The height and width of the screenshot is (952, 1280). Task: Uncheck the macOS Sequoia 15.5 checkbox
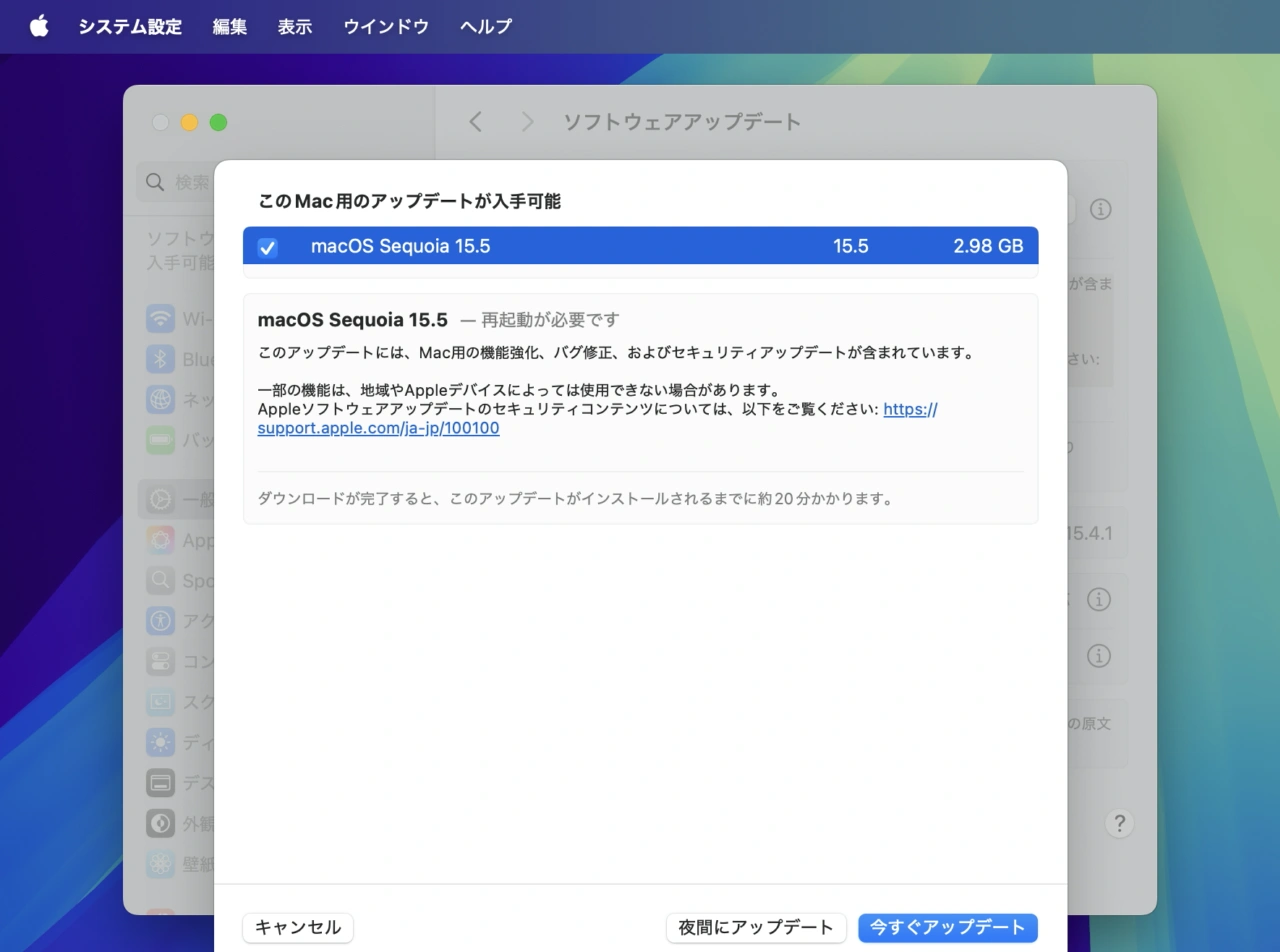click(x=267, y=247)
